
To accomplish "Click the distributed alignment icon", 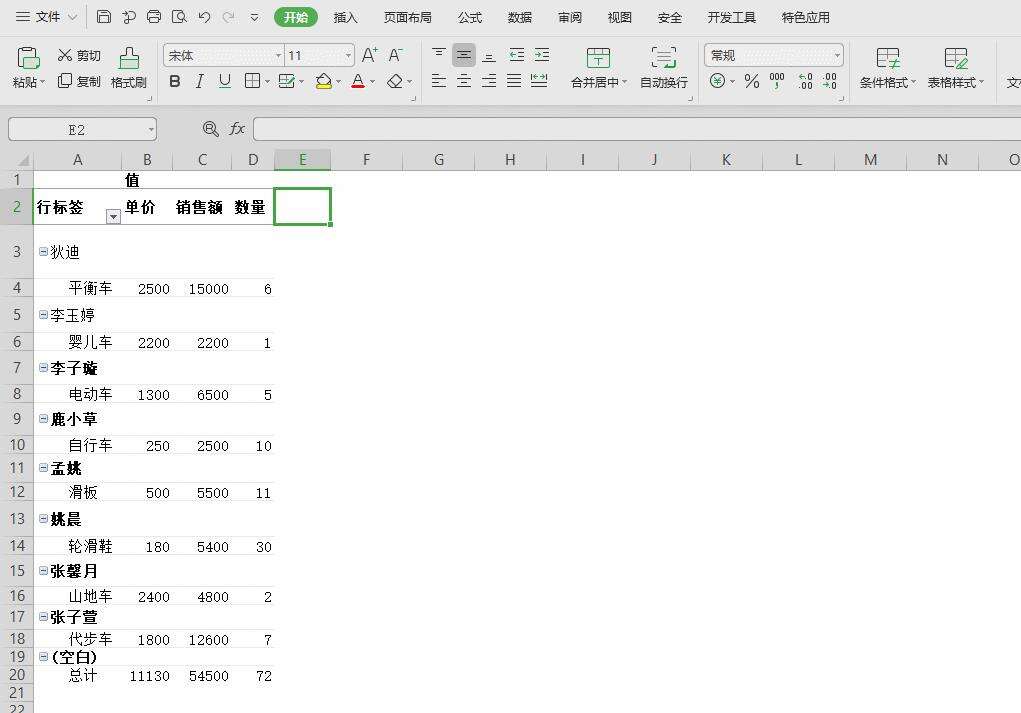I will coord(538,81).
